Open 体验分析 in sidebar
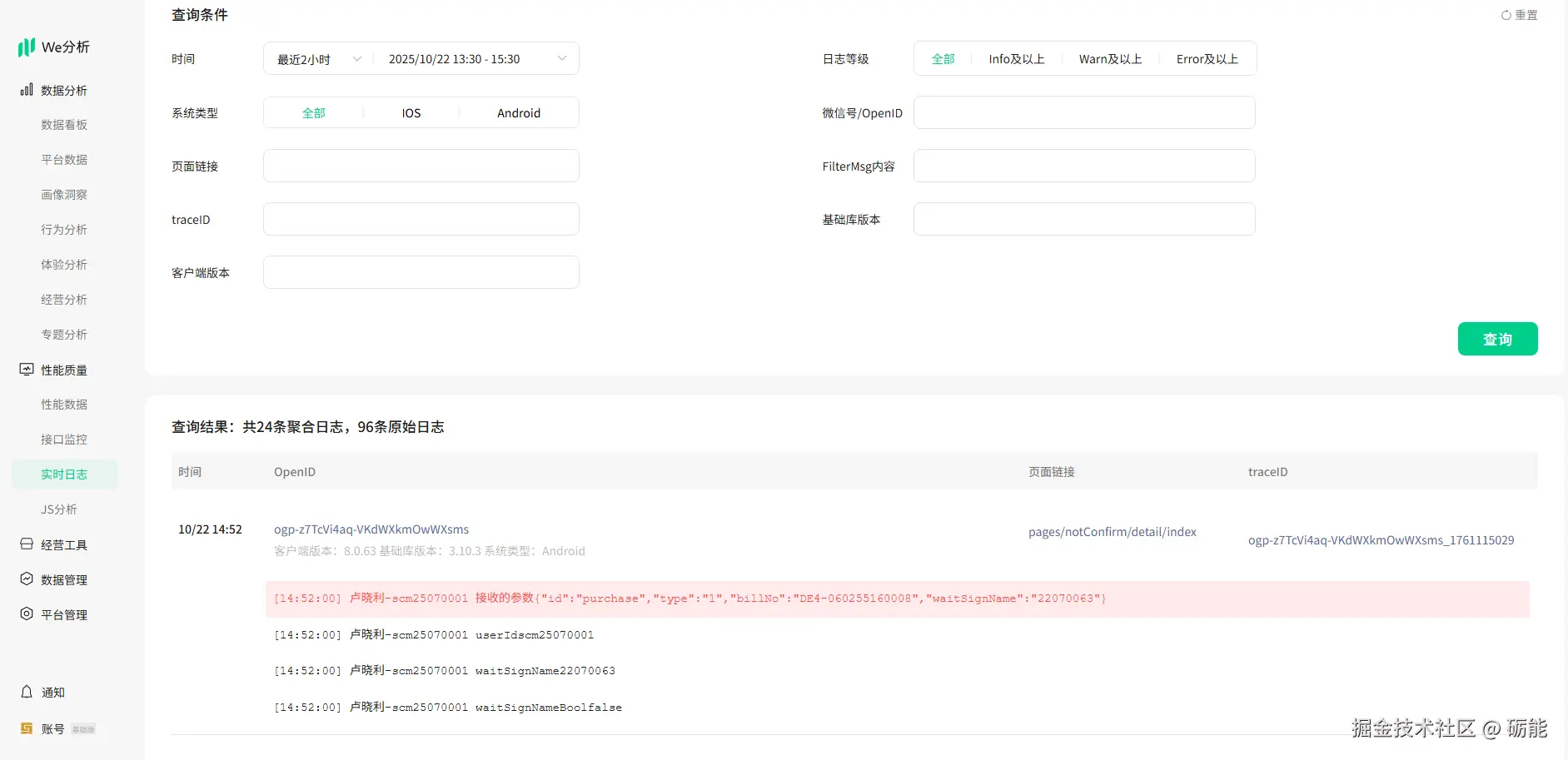 (64, 265)
